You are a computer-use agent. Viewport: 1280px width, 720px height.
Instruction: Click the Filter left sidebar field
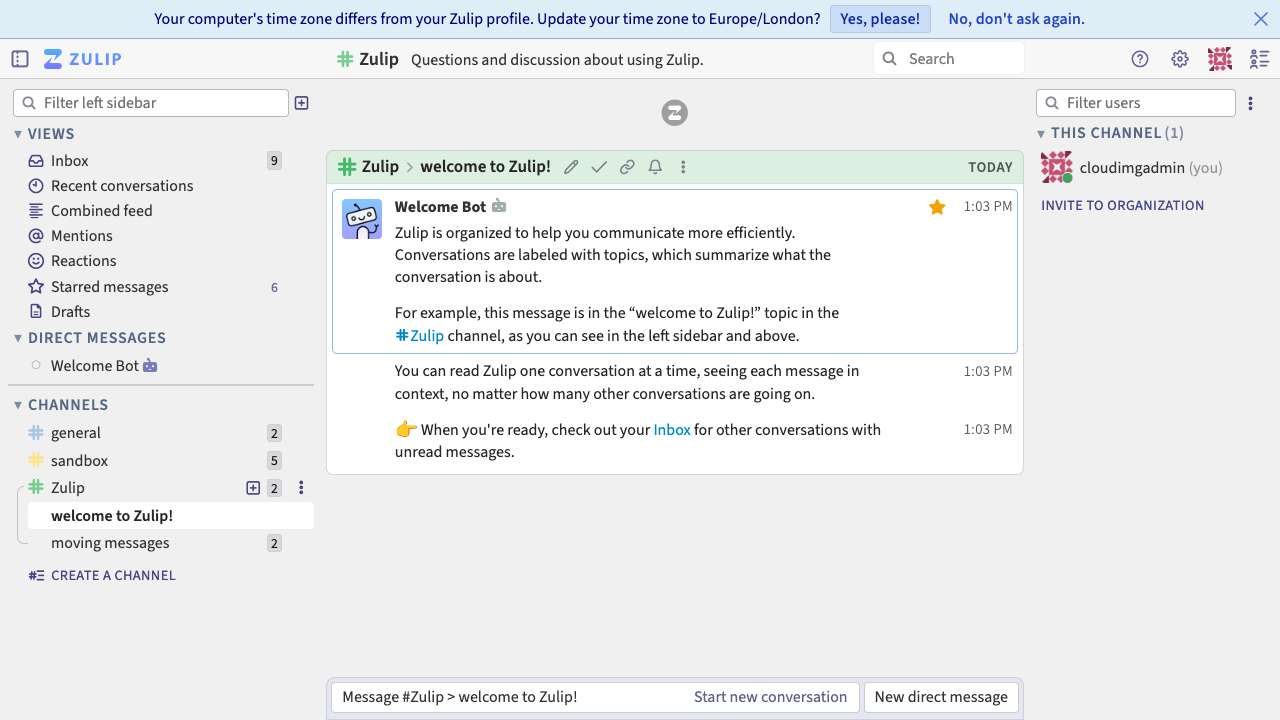click(x=151, y=103)
